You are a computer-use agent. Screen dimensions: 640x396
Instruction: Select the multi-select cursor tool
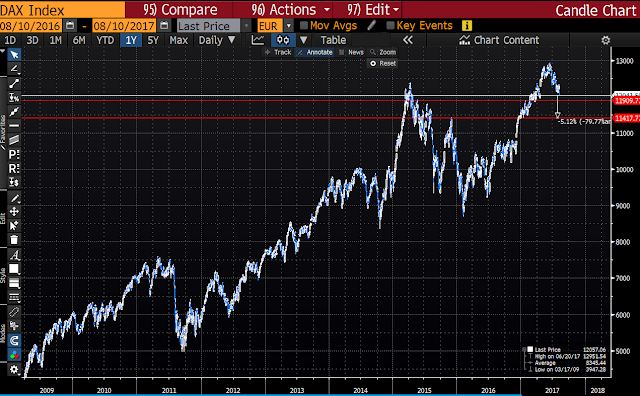tap(14, 226)
